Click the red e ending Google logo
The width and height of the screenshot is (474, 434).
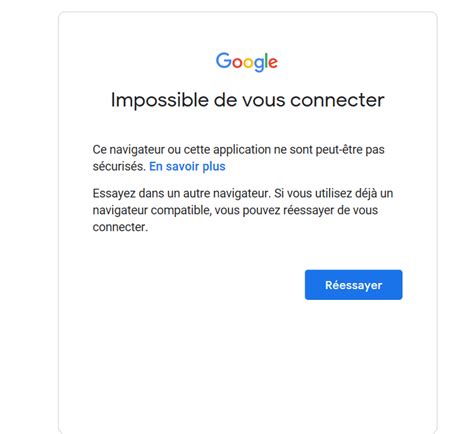pyautogui.click(x=273, y=63)
